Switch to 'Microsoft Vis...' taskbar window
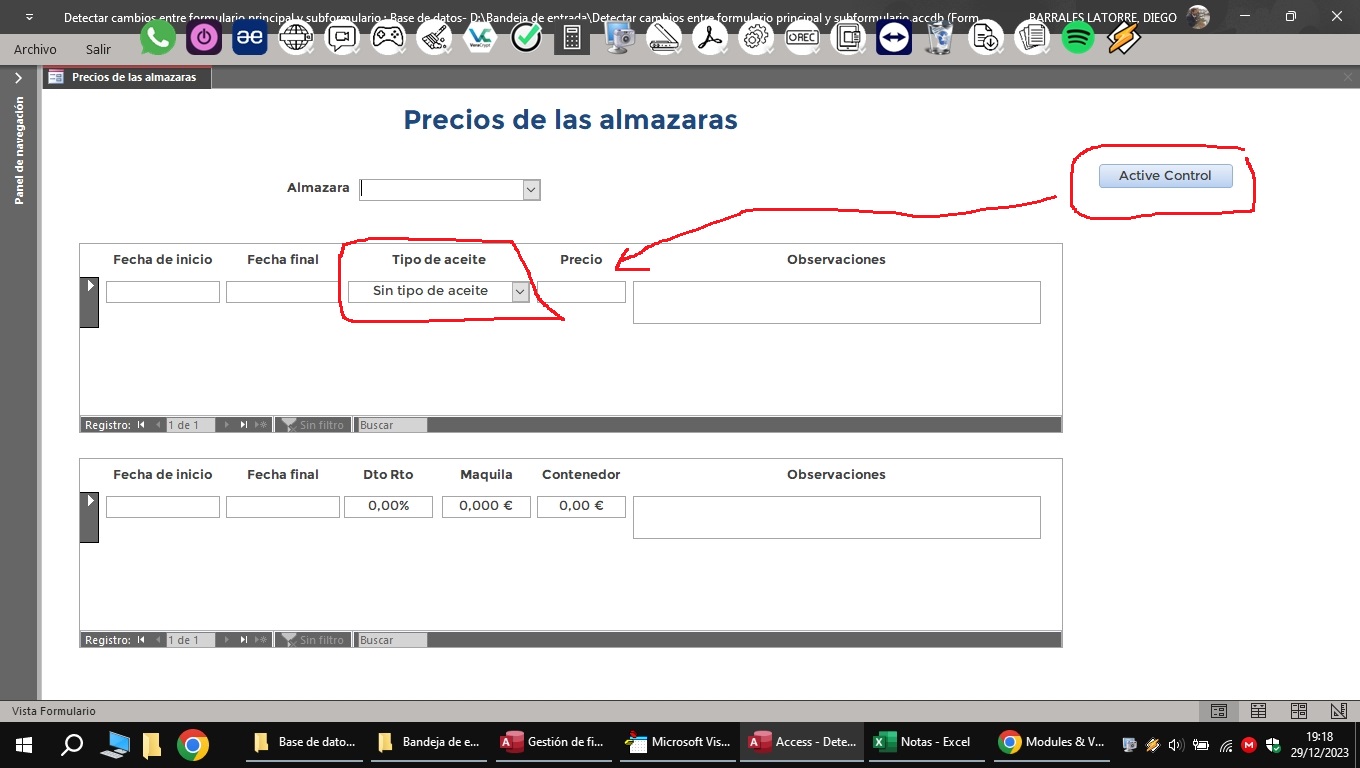1360x768 pixels. (x=677, y=743)
